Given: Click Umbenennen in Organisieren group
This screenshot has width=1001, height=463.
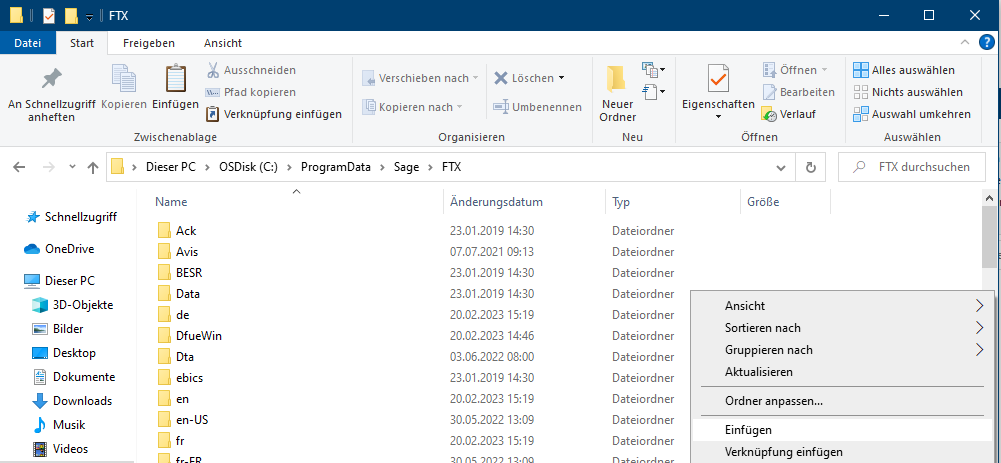Looking at the screenshot, I should [538, 107].
